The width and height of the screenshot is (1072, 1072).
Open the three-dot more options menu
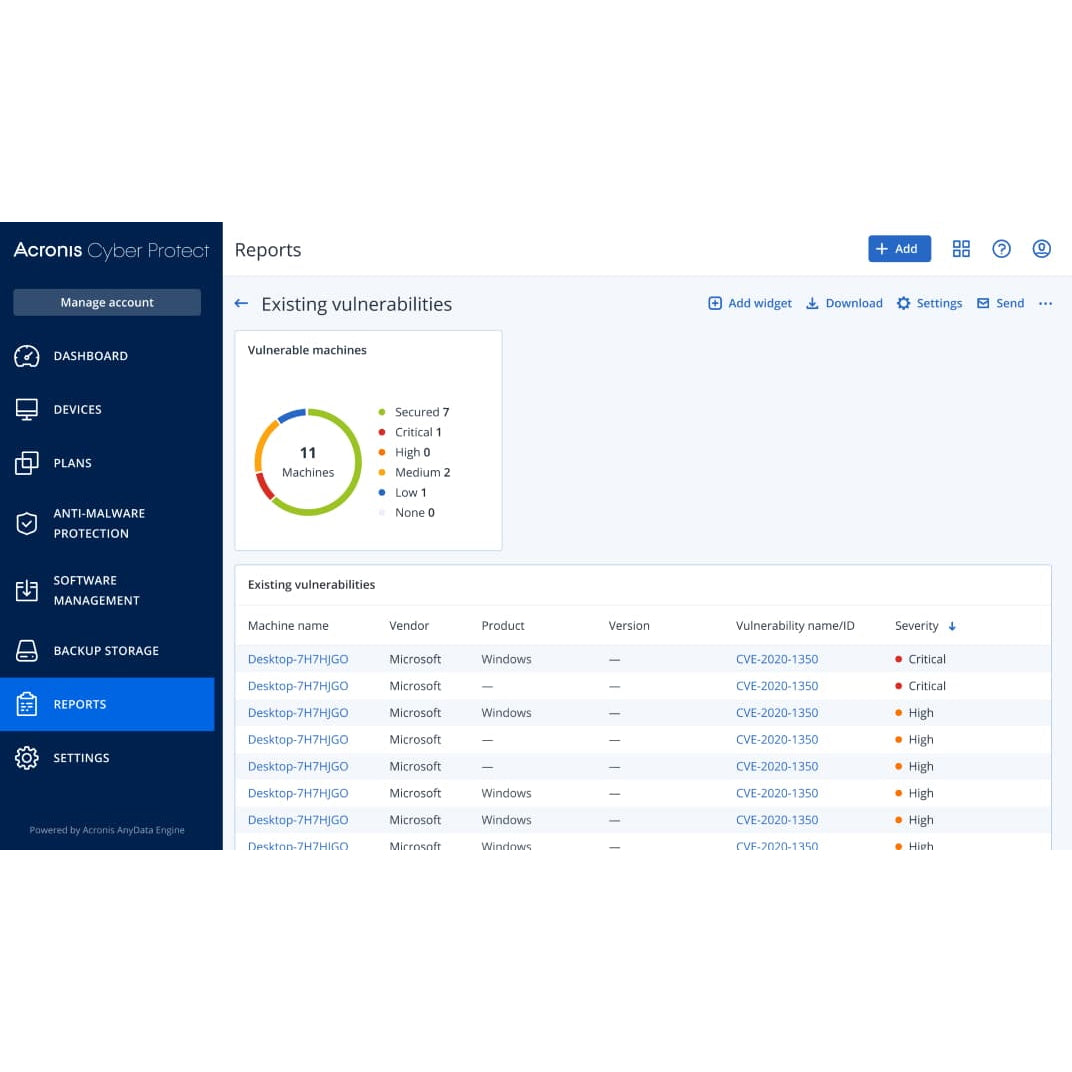(1045, 303)
